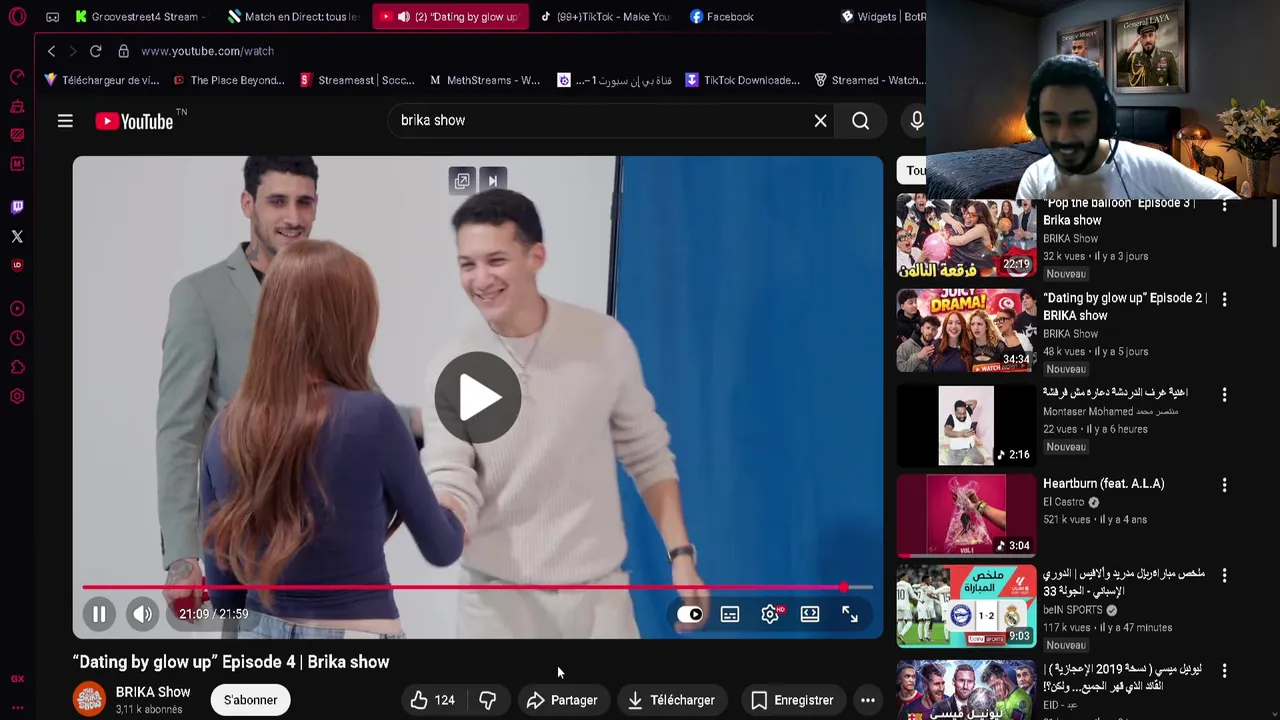Like the video (124 likes)

(433, 700)
